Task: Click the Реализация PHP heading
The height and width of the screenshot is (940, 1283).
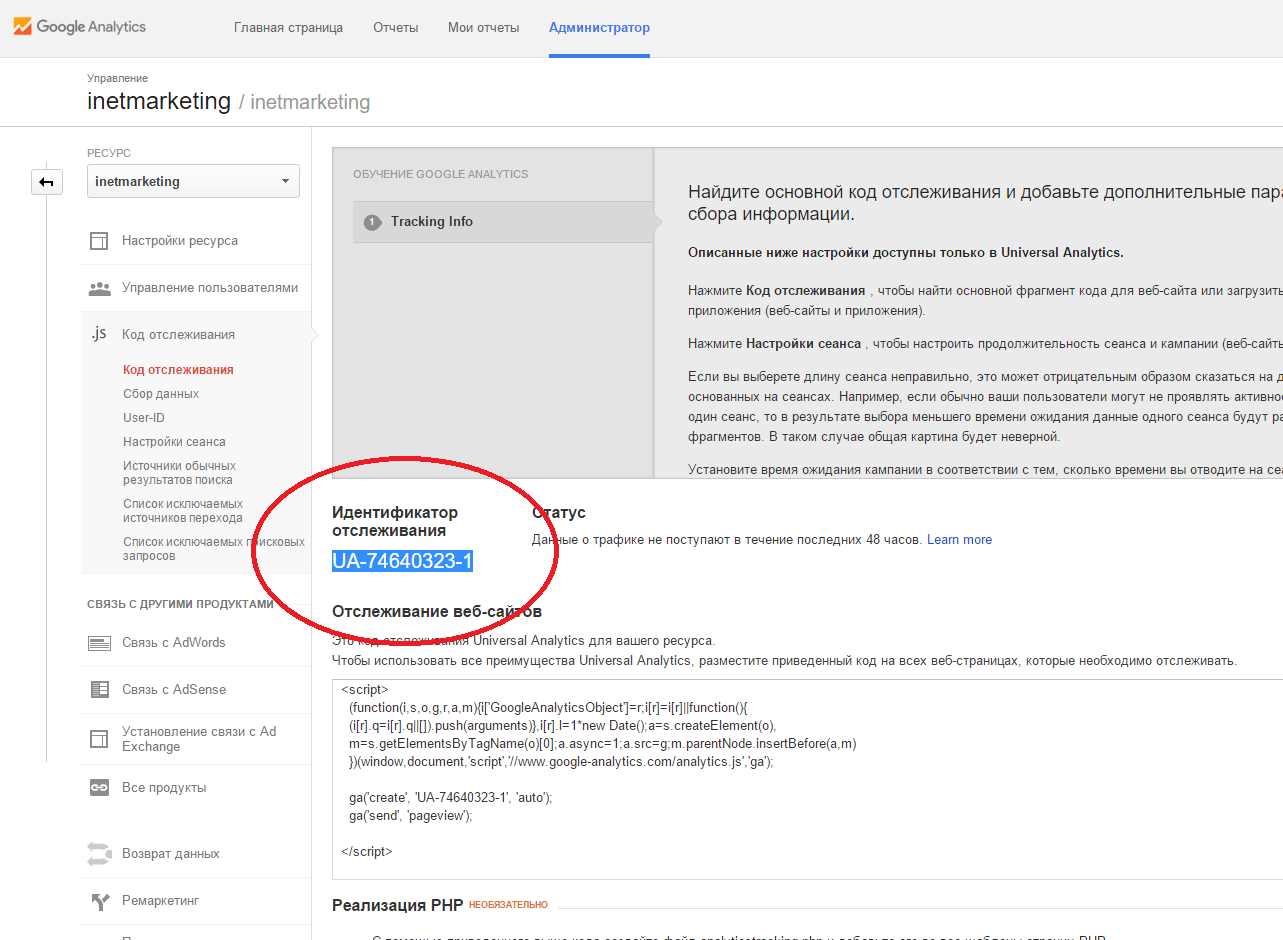Action: click(x=398, y=906)
